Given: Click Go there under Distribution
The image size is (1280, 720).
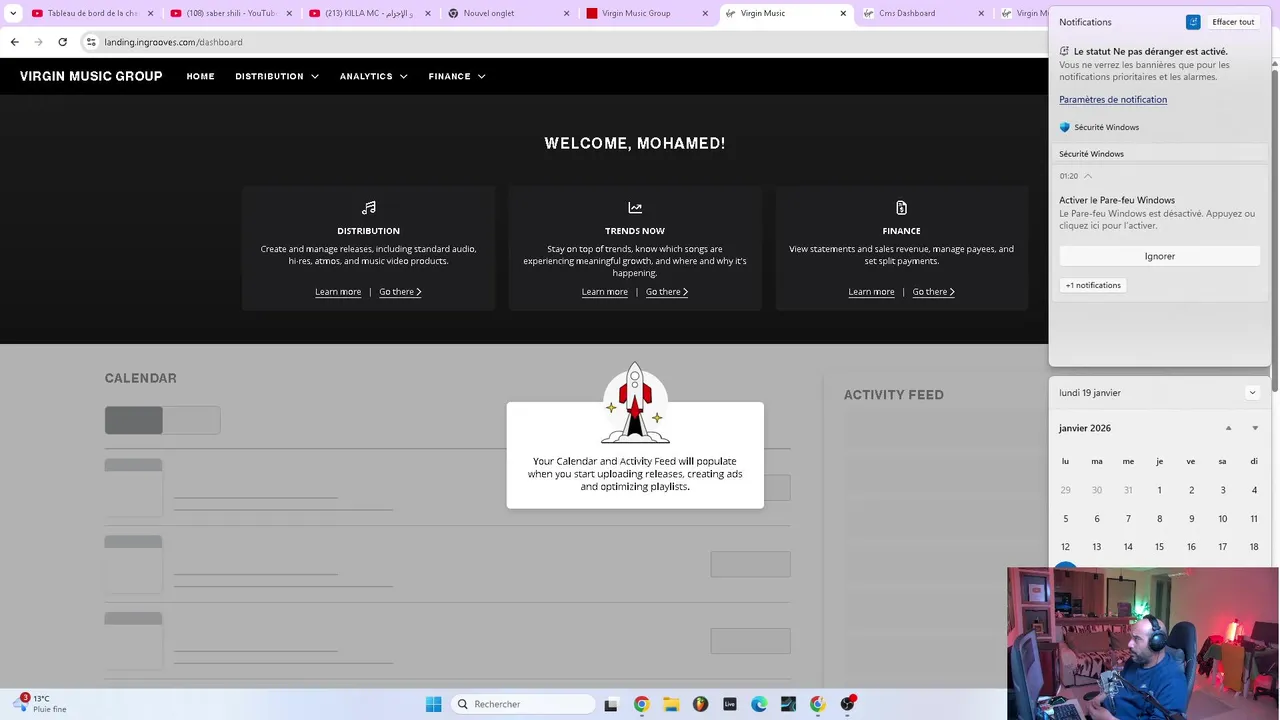Looking at the screenshot, I should pyautogui.click(x=400, y=292).
